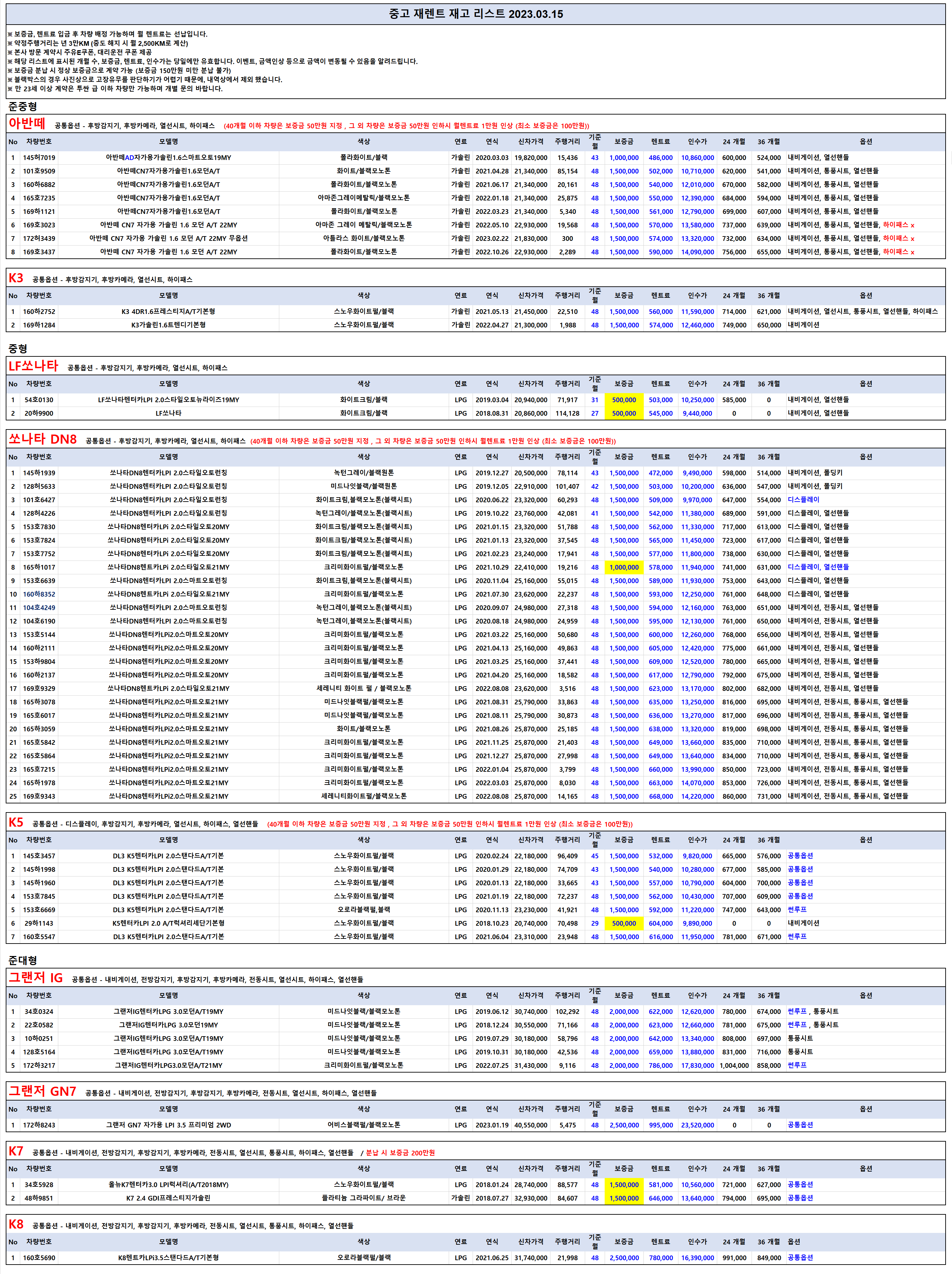The height and width of the screenshot is (1274, 952).
Task: Click plate 169호9329
Action: (39, 688)
